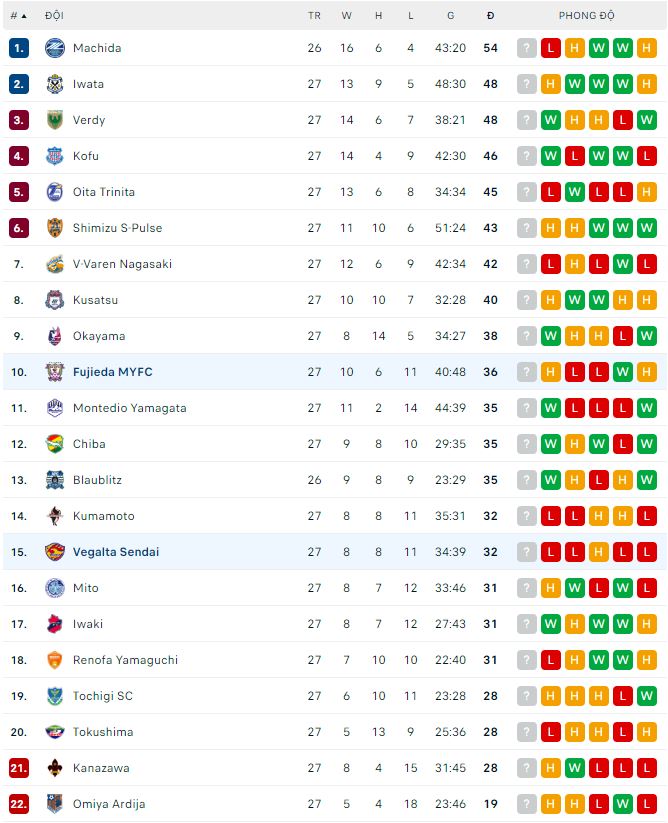Image resolution: width=668 pixels, height=823 pixels.
Task: Select the Verdy team badge
Action: click(x=55, y=120)
